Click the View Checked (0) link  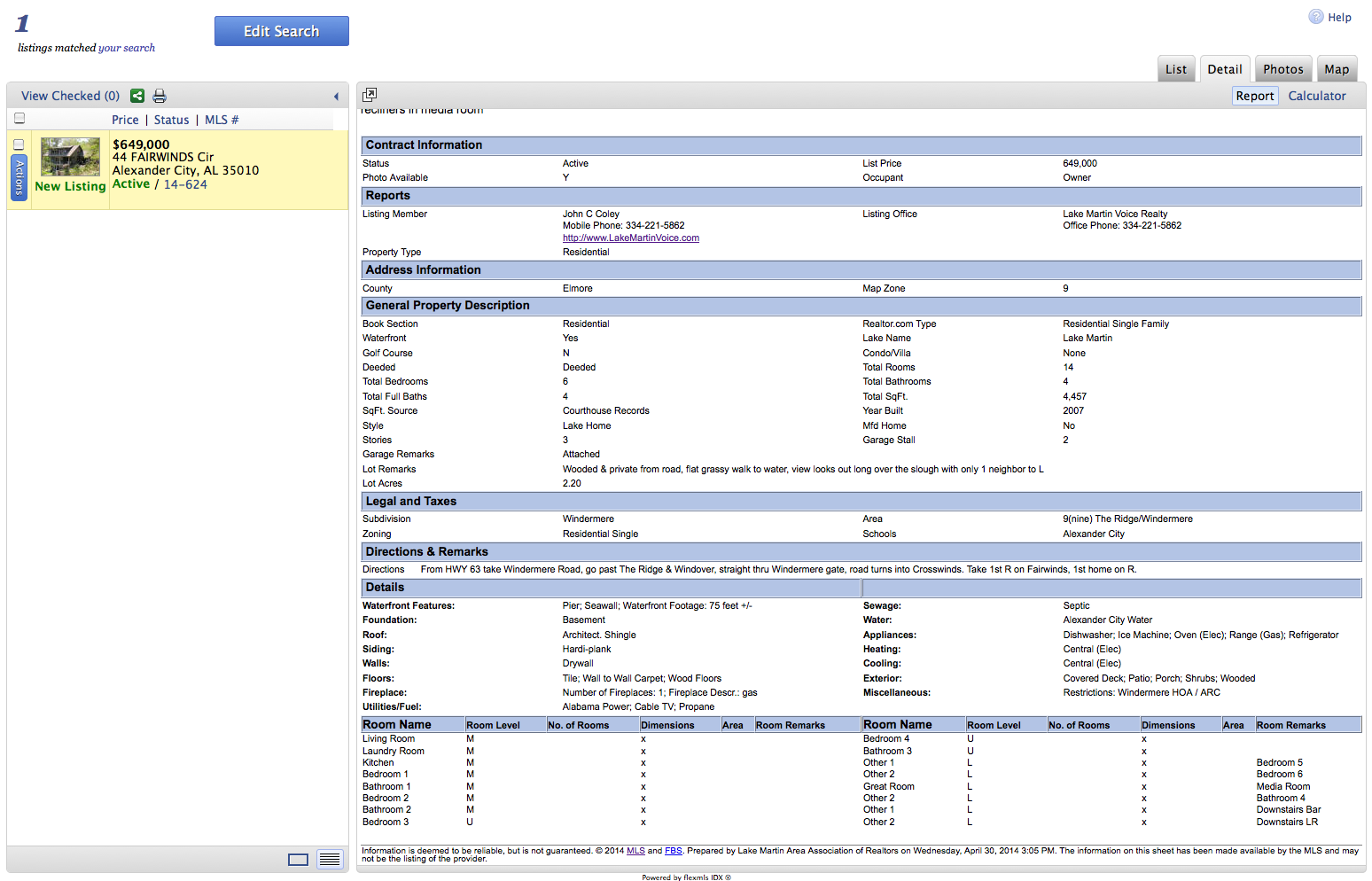(x=70, y=96)
